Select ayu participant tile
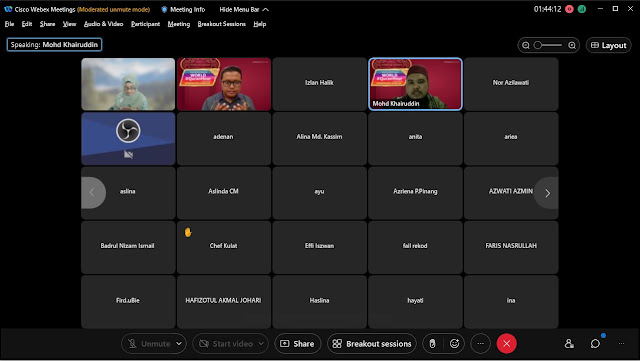Viewport: 640px width, 361px height. click(320, 193)
